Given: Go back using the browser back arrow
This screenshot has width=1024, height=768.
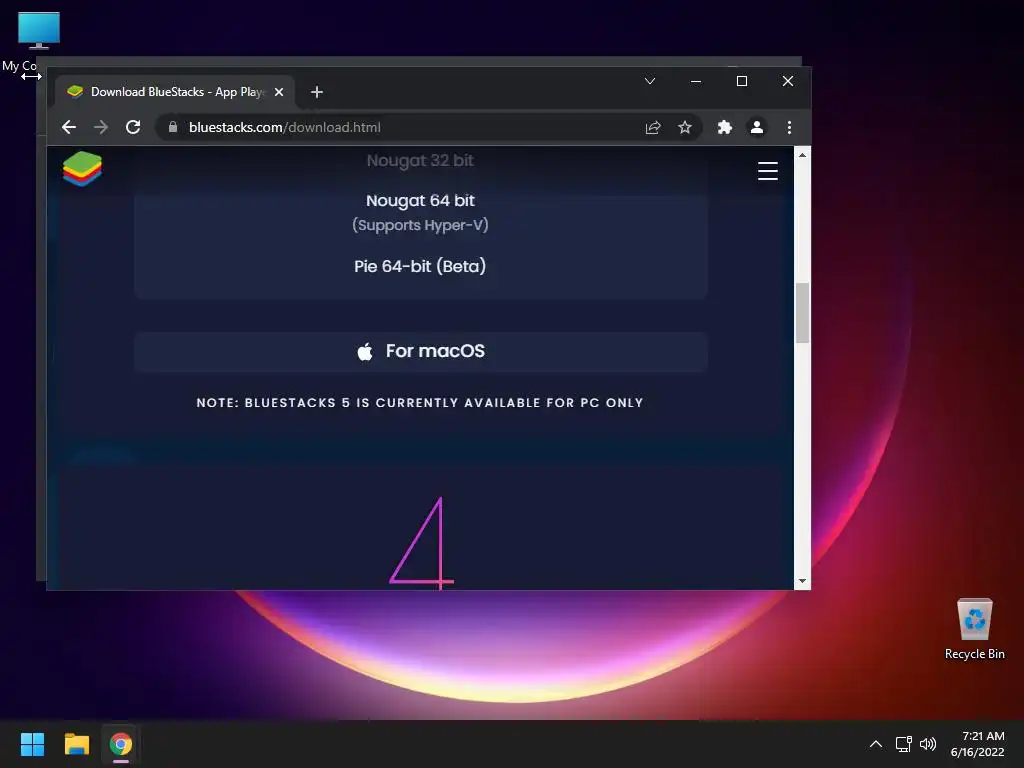Looking at the screenshot, I should click(x=69, y=127).
